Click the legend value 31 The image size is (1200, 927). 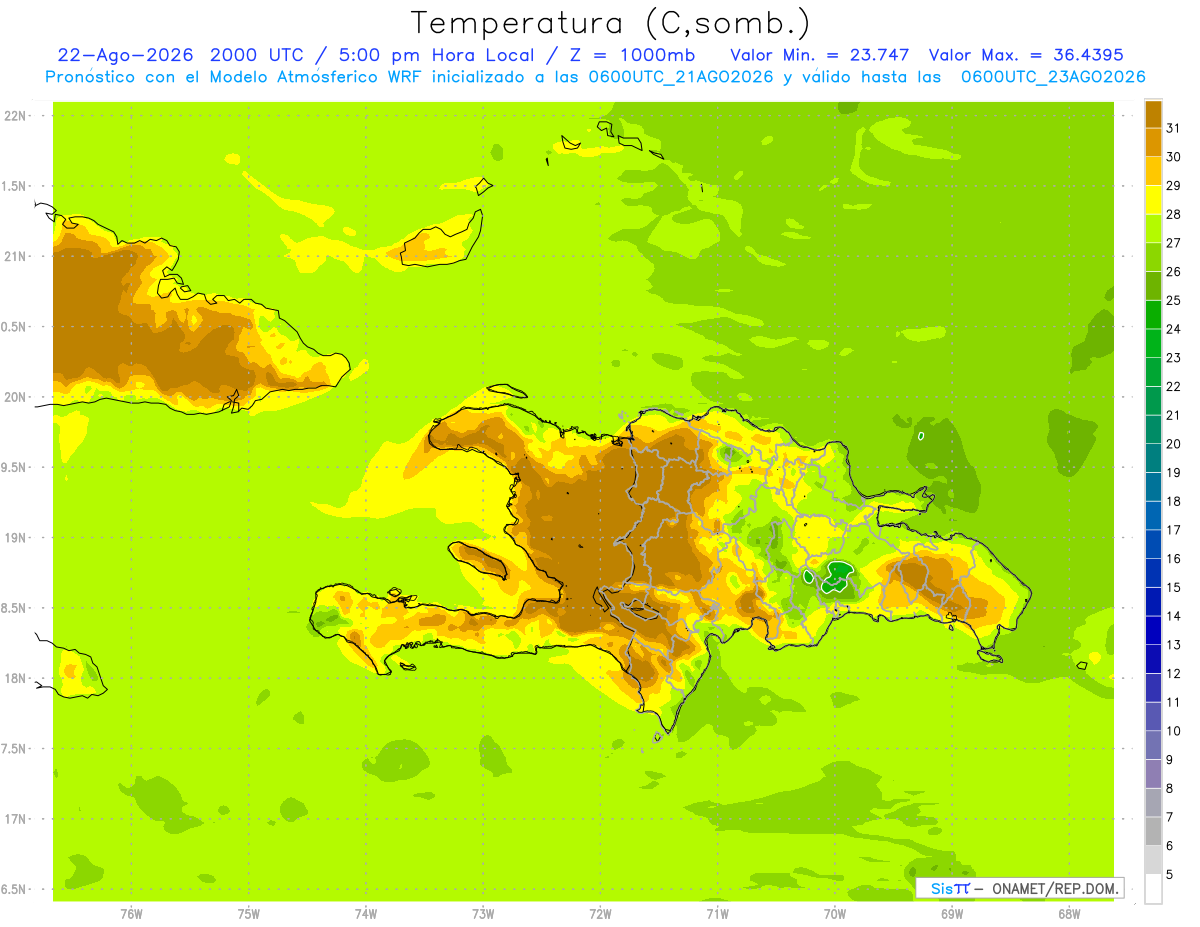pyautogui.click(x=1174, y=128)
